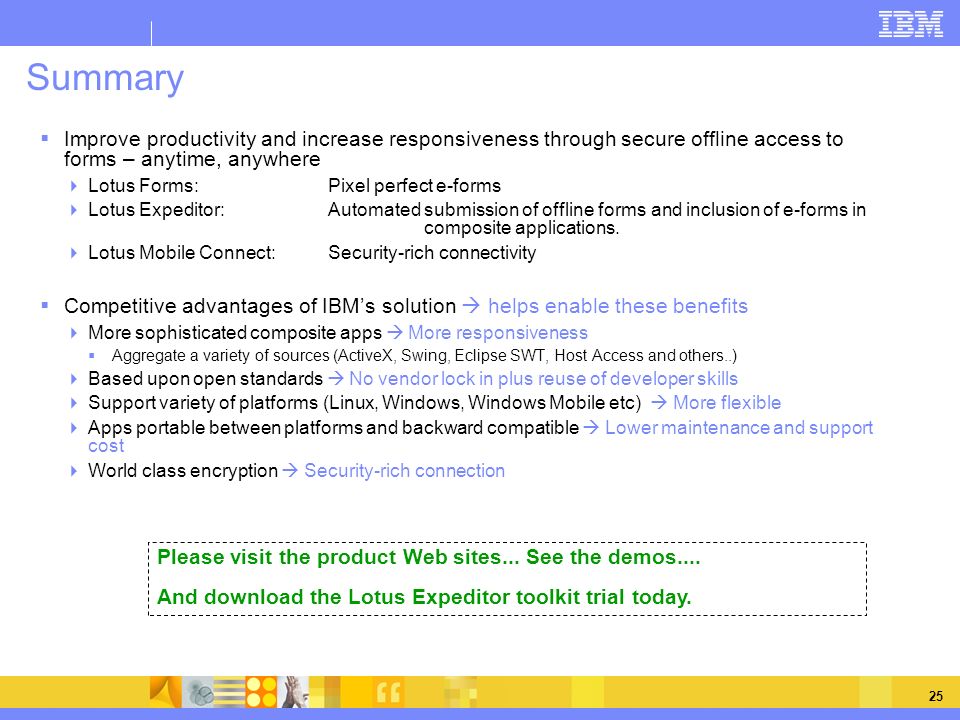Click 'Please visit the product Web sites' text
960x720 pixels.
[x=329, y=557]
